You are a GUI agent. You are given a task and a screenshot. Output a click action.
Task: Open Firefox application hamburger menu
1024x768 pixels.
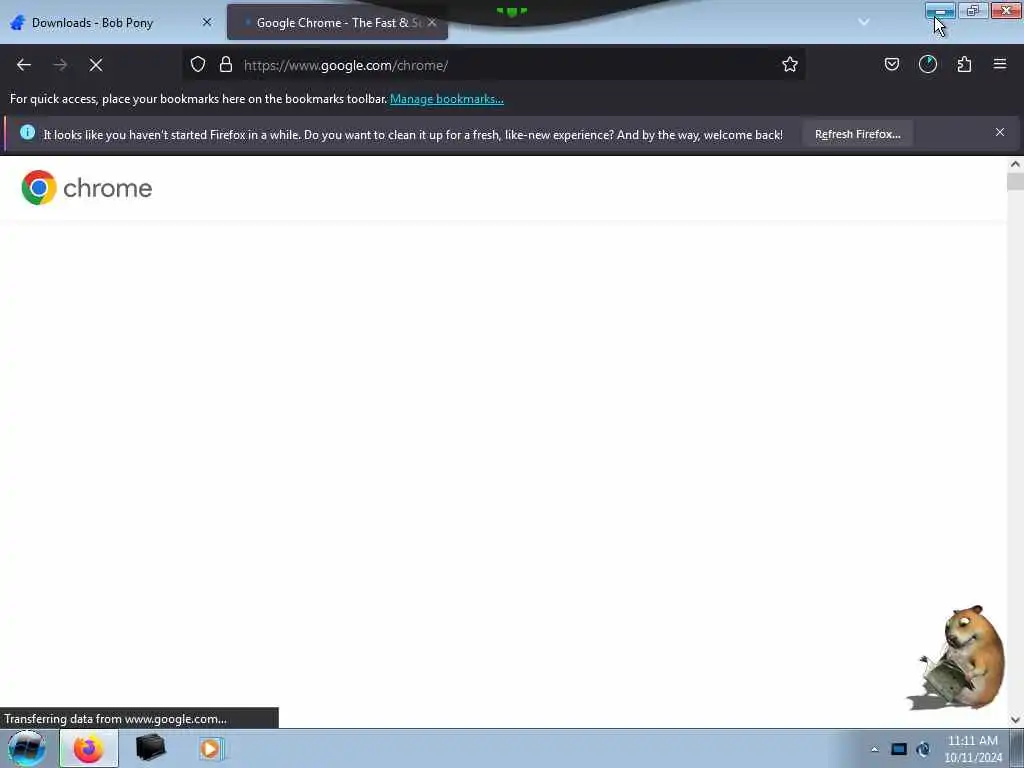(1000, 64)
